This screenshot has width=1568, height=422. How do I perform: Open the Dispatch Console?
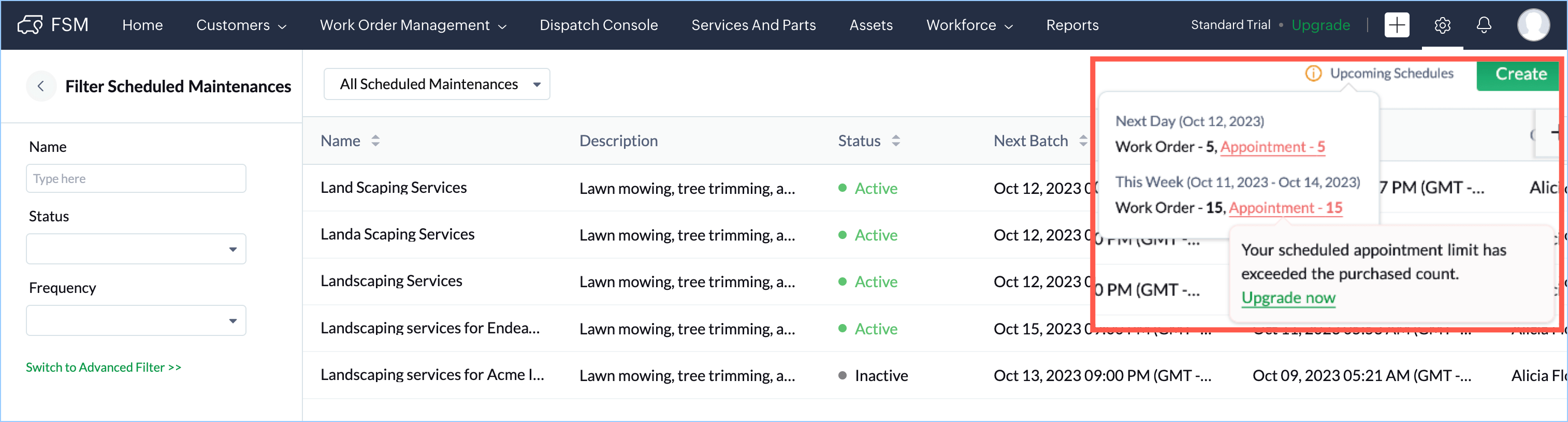click(598, 25)
